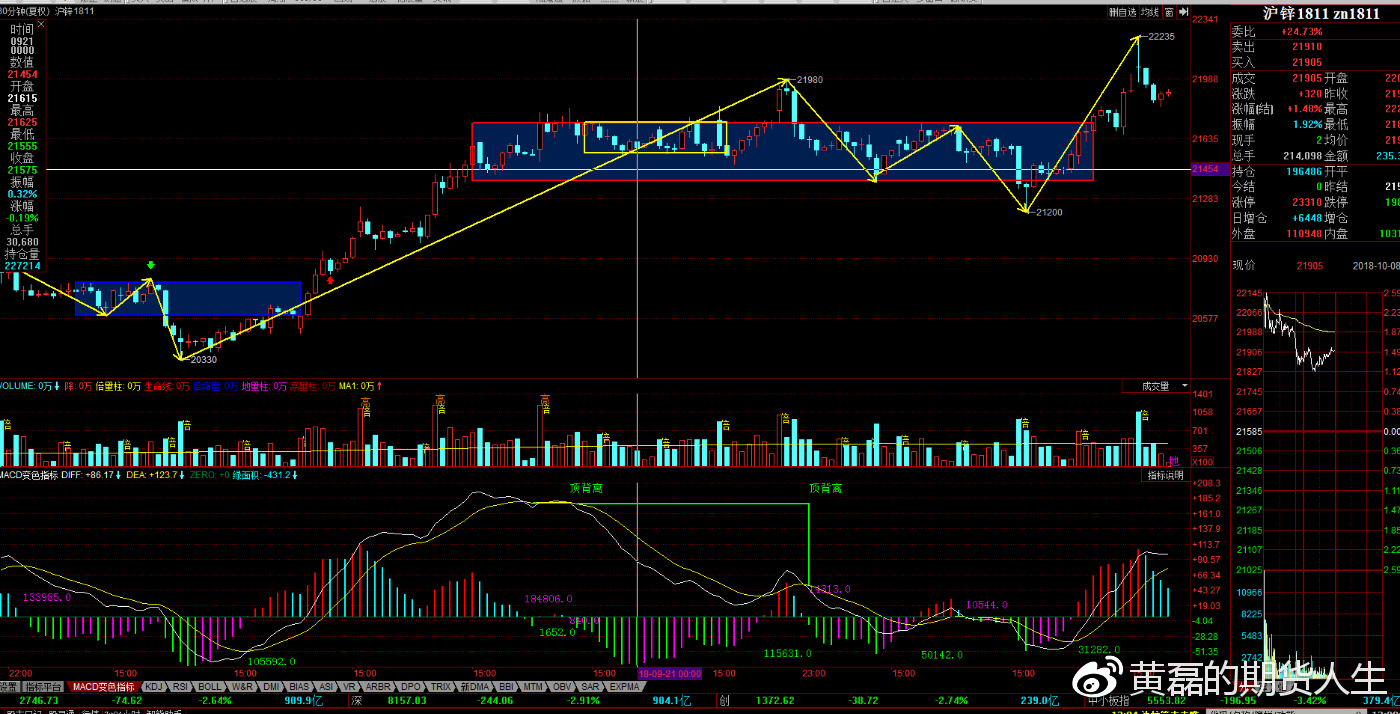Screen dimensions: 1400x714
Task: Click the 卖出 price 21910
Action: tap(1307, 47)
